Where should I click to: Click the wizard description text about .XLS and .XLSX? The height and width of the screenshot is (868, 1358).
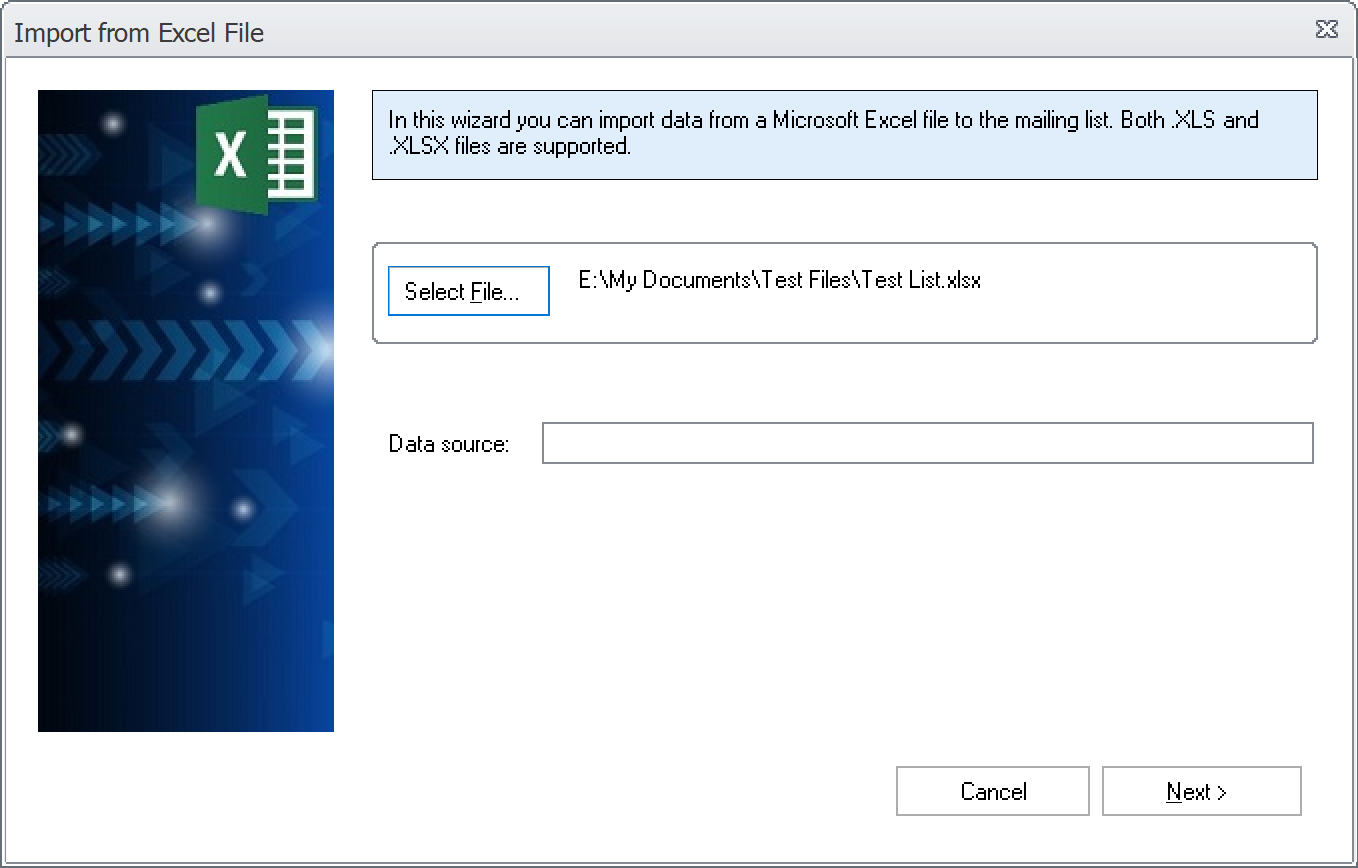click(823, 133)
